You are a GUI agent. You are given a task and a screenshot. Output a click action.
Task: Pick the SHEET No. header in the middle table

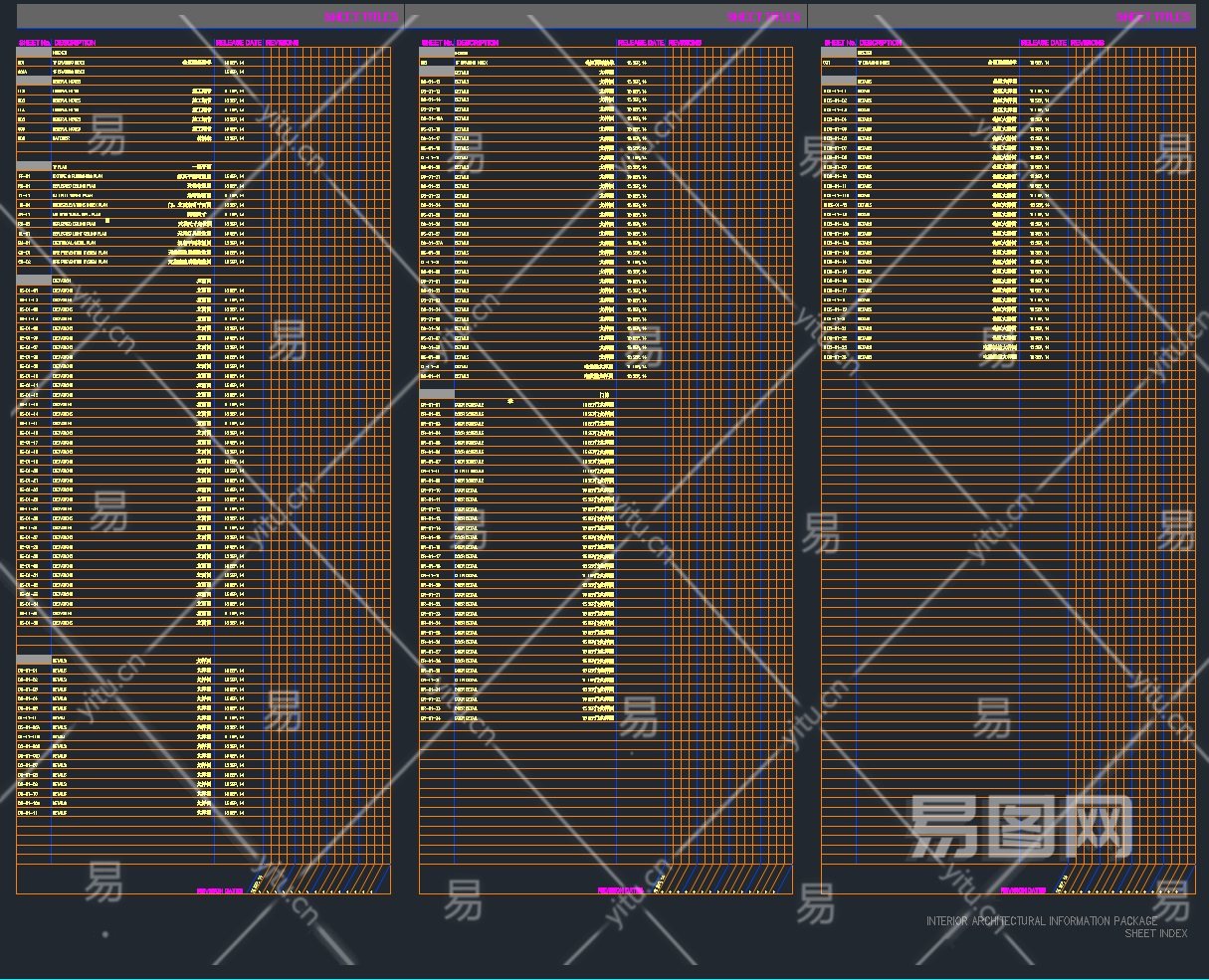pyautogui.click(x=437, y=43)
